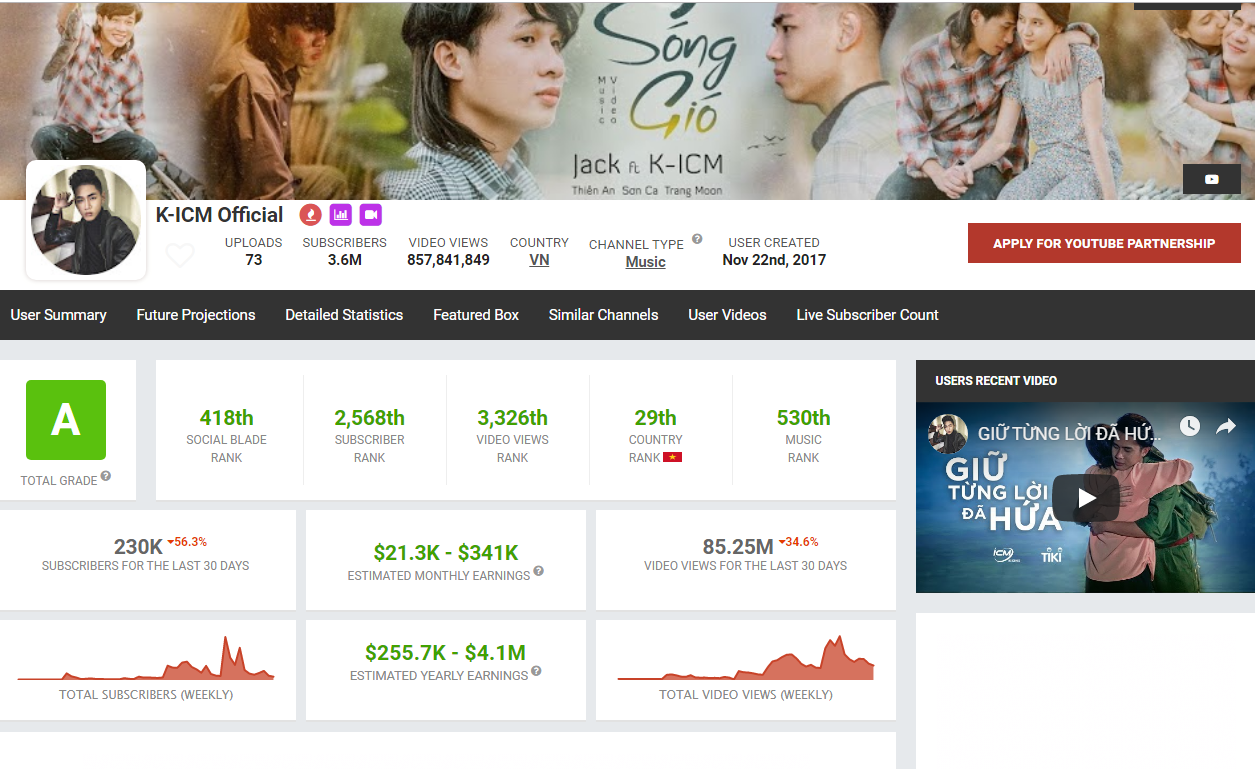This screenshot has width=1255, height=769.
Task: Click the Total Video Views weekly chart
Action: [746, 658]
